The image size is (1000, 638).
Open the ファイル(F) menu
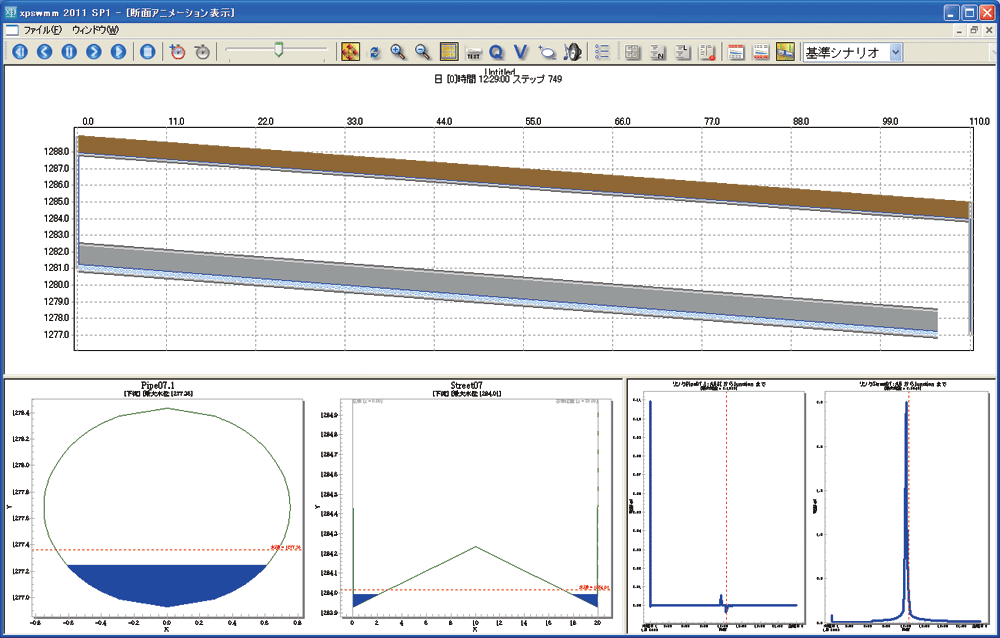[x=42, y=30]
